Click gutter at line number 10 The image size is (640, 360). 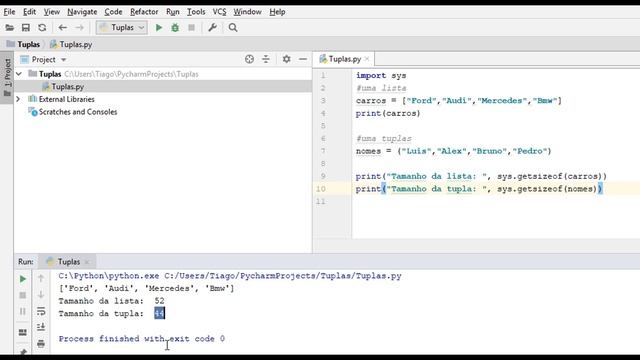pyautogui.click(x=321, y=189)
